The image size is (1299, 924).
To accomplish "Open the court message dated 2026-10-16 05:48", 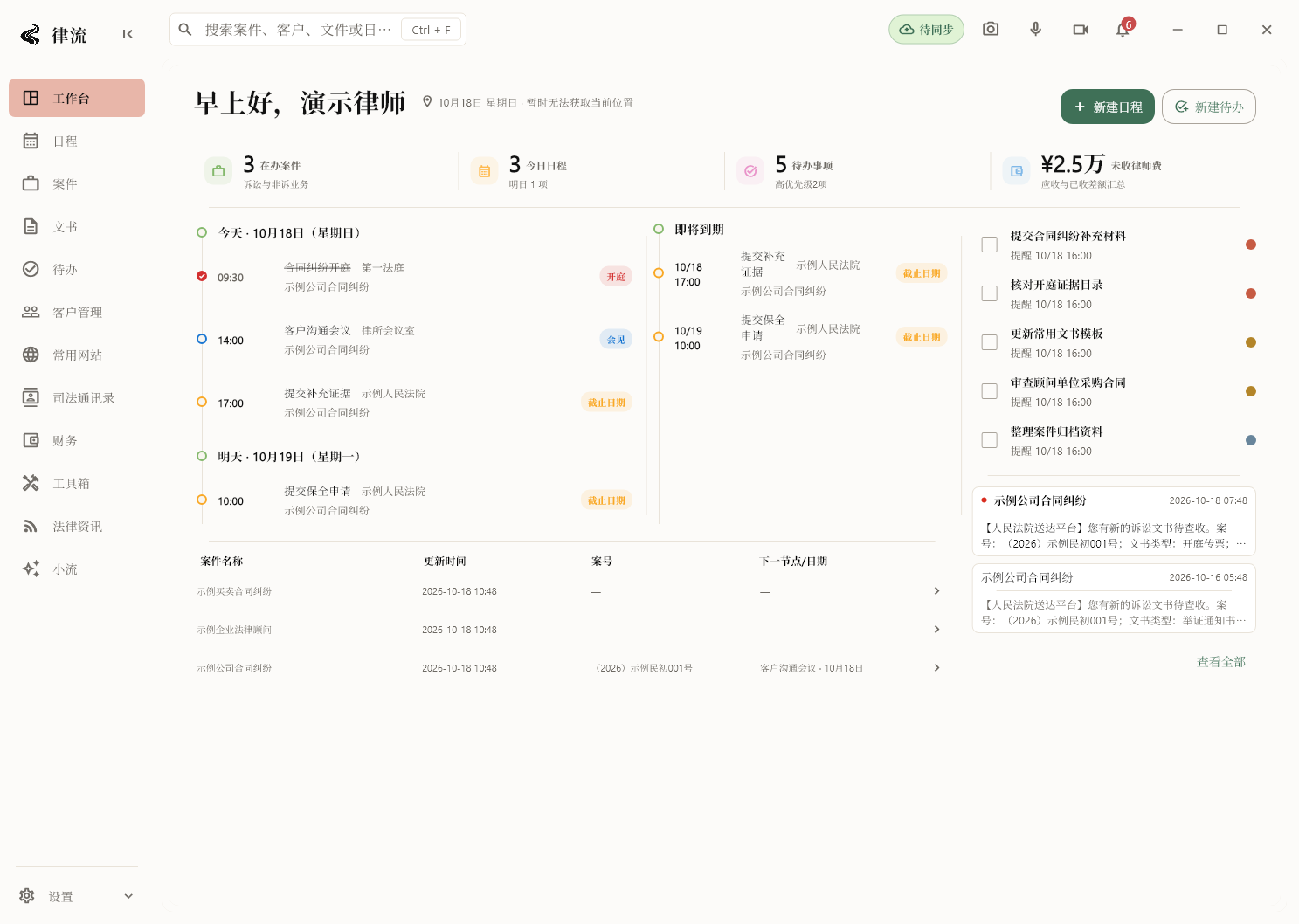I will 1114,598.
